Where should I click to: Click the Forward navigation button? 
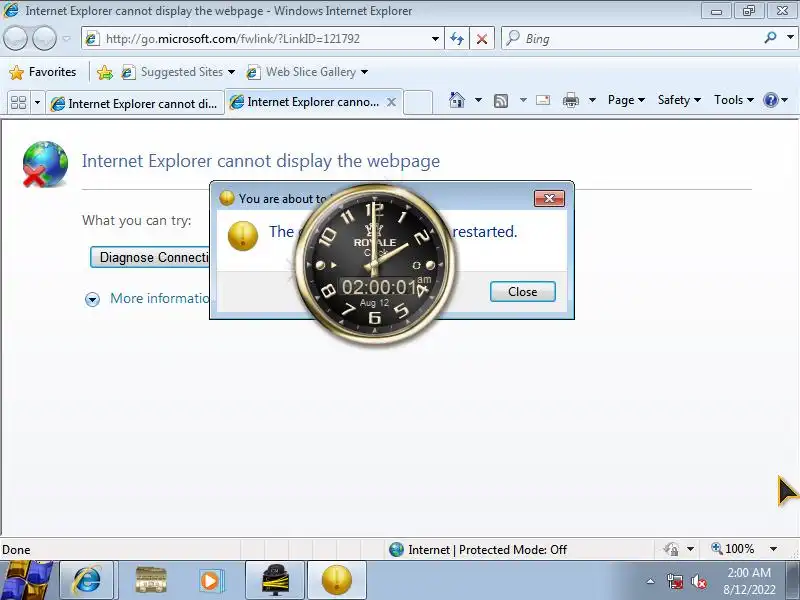click(x=45, y=39)
